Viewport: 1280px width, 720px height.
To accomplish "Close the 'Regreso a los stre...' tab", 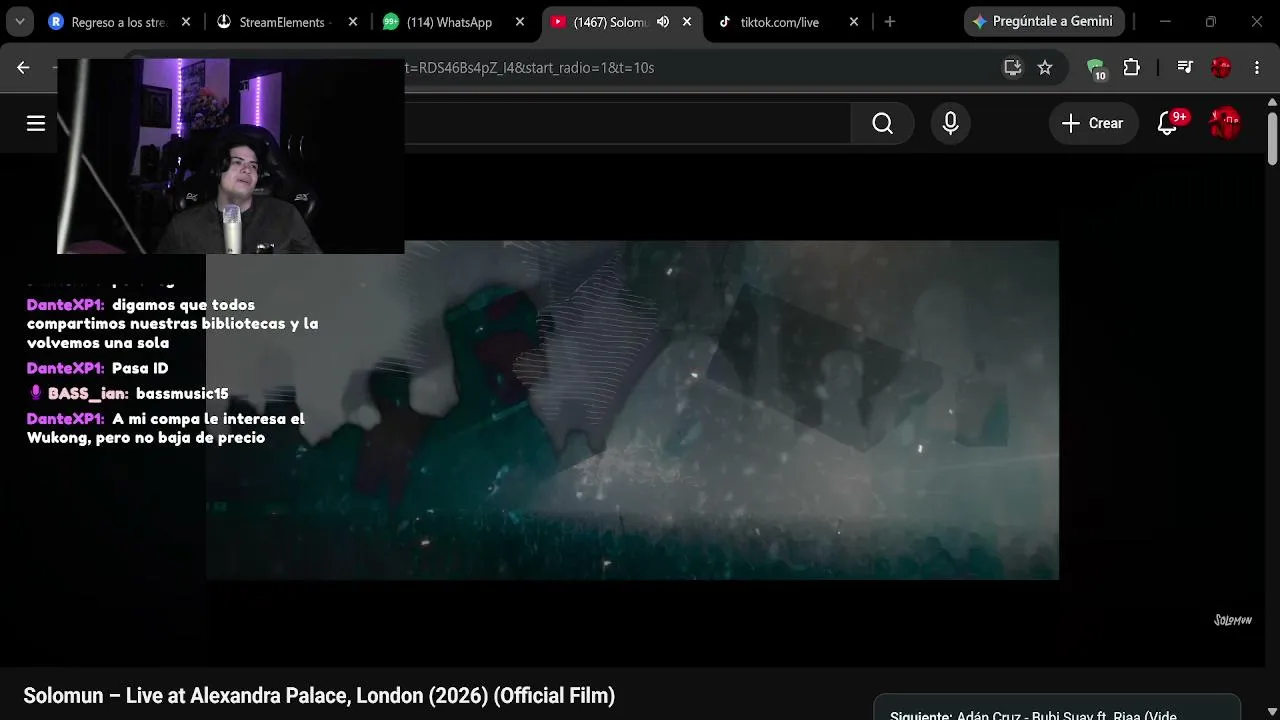I will (186, 22).
